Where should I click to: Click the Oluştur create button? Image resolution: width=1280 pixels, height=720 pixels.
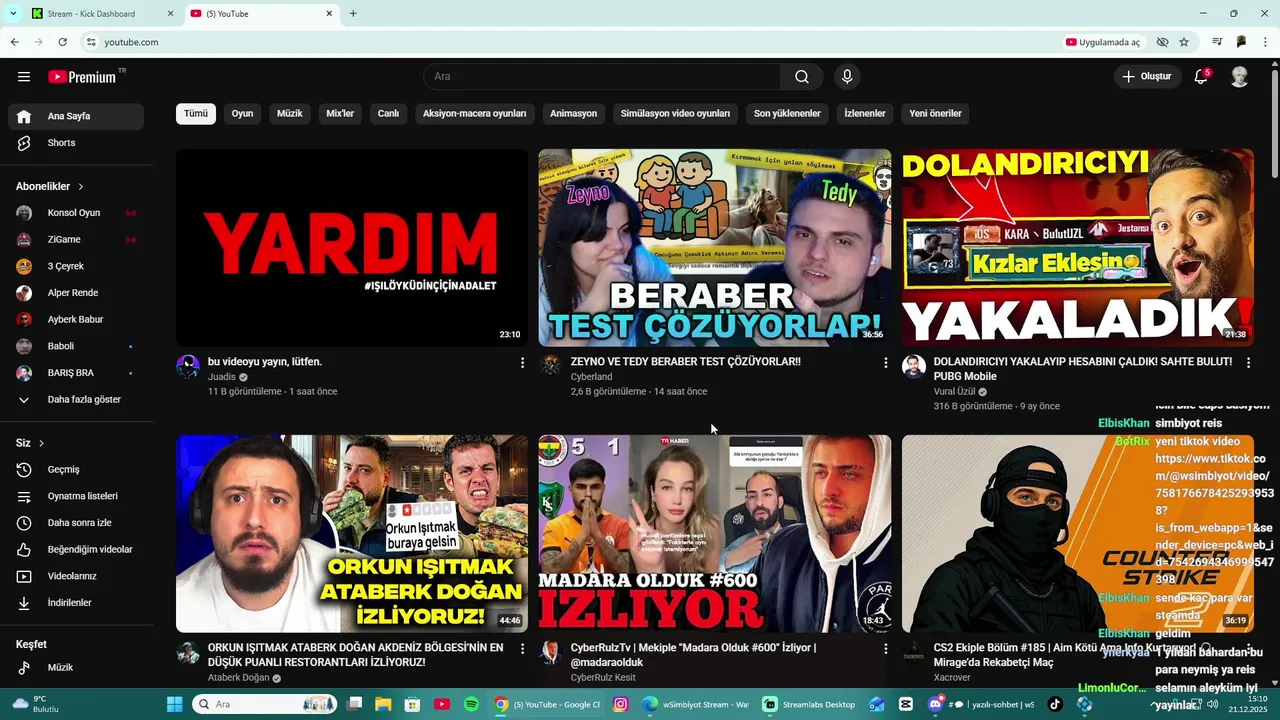(x=1146, y=77)
